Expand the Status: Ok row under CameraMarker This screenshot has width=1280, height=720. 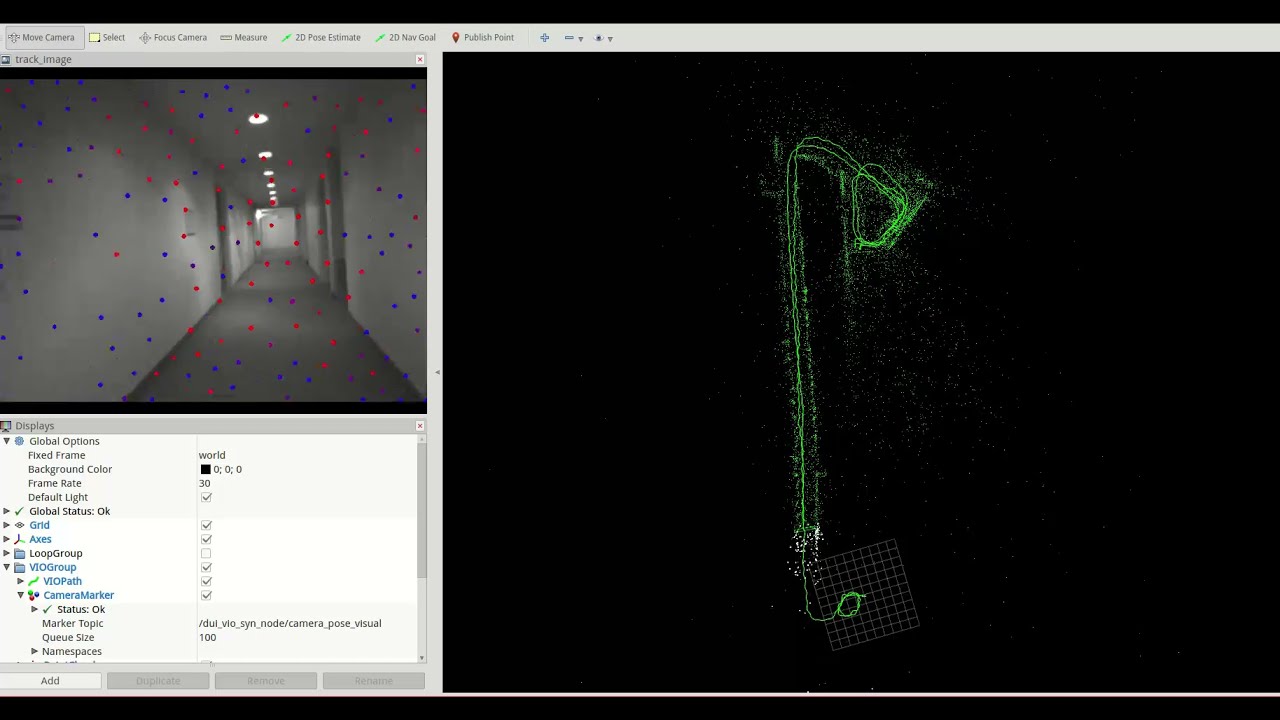pyautogui.click(x=34, y=609)
